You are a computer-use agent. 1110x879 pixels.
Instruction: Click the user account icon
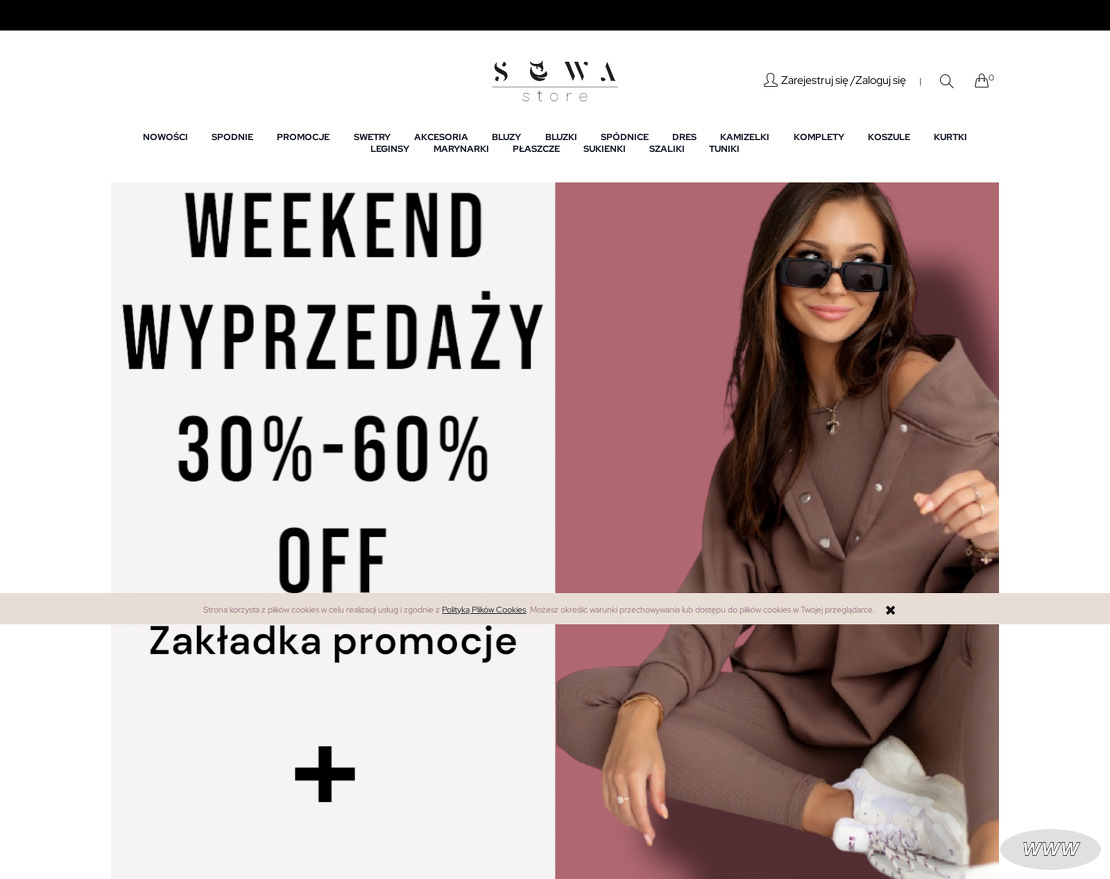tap(770, 80)
